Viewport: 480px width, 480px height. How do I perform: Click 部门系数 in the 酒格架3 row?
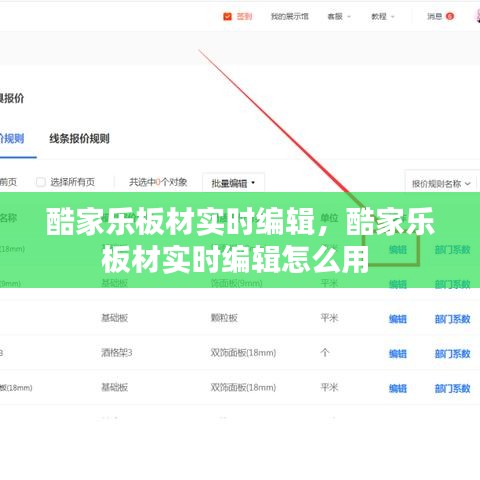[452, 354]
